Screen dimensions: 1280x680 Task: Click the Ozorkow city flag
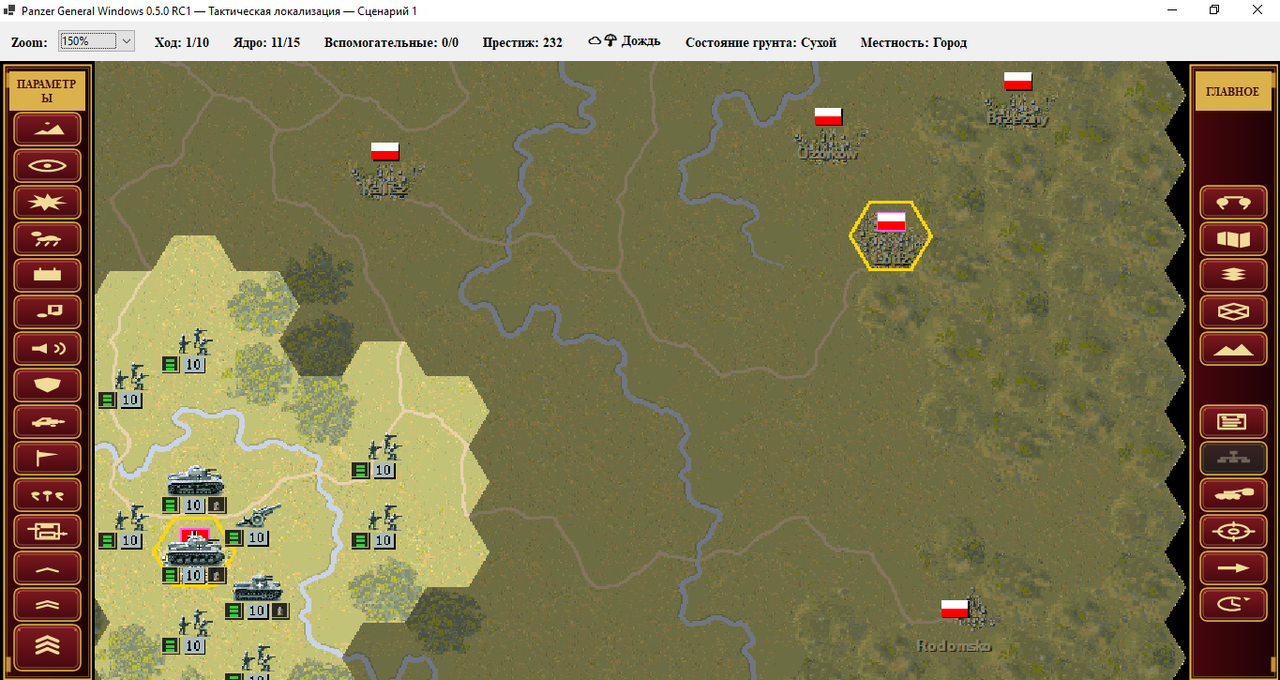(828, 116)
